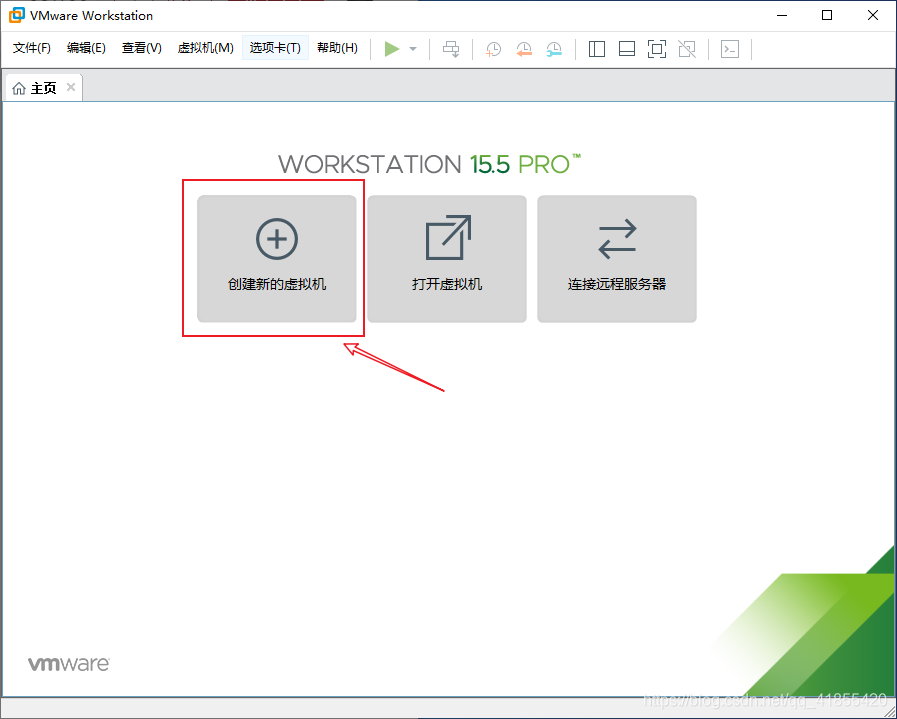The width and height of the screenshot is (897, 719).
Task: Click the 打开虚拟机 tile
Action: tap(447, 259)
